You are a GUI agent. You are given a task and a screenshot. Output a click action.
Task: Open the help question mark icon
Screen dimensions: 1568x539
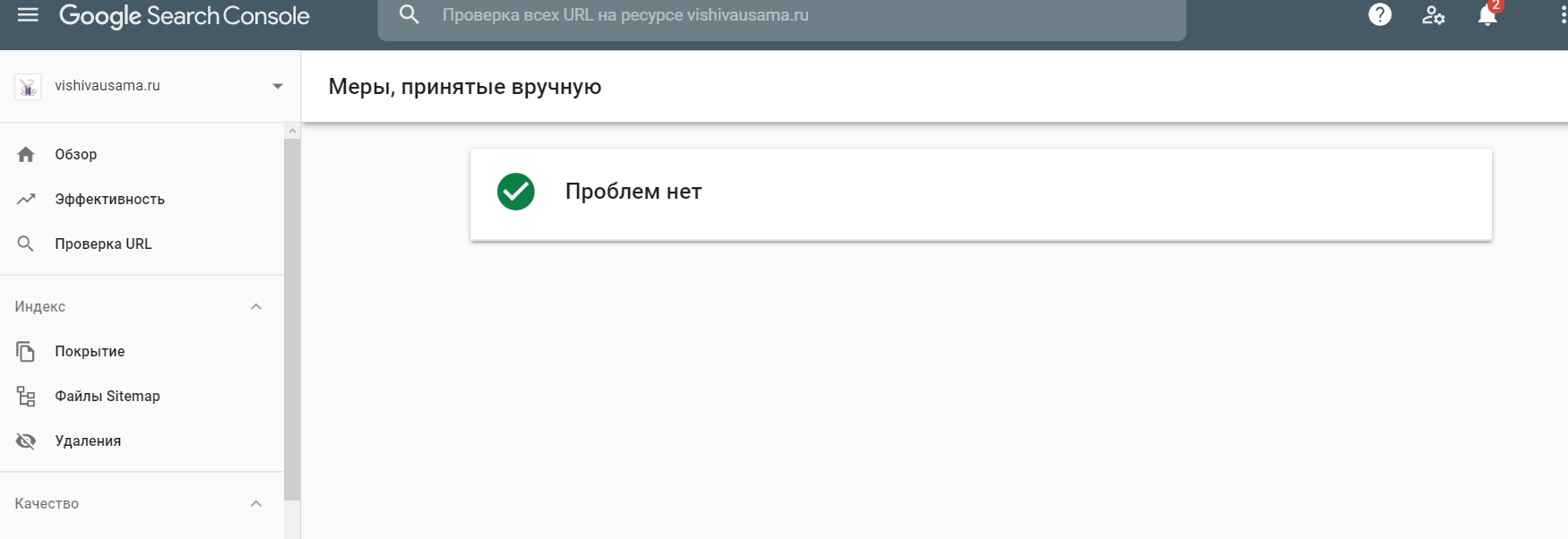(1380, 15)
